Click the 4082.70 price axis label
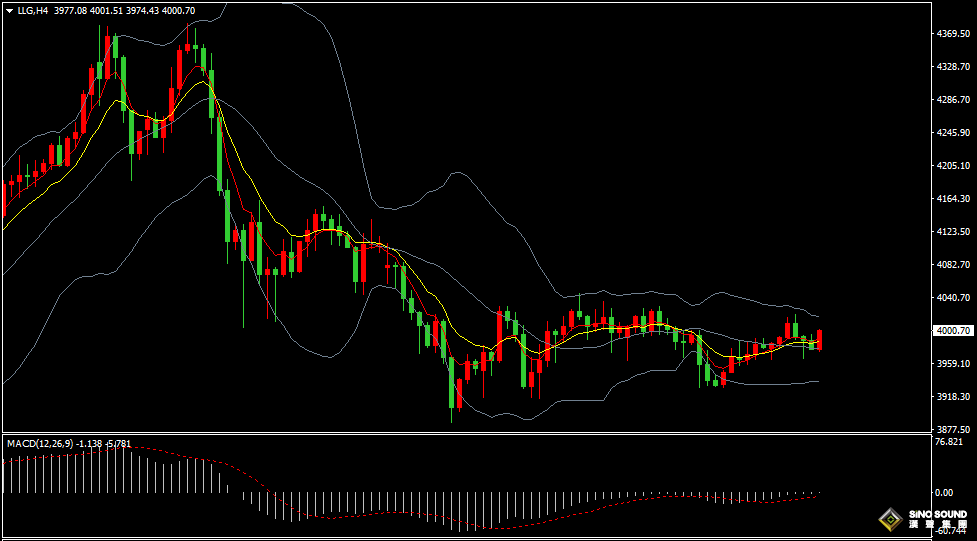This screenshot has height=541, width=977. click(952, 265)
